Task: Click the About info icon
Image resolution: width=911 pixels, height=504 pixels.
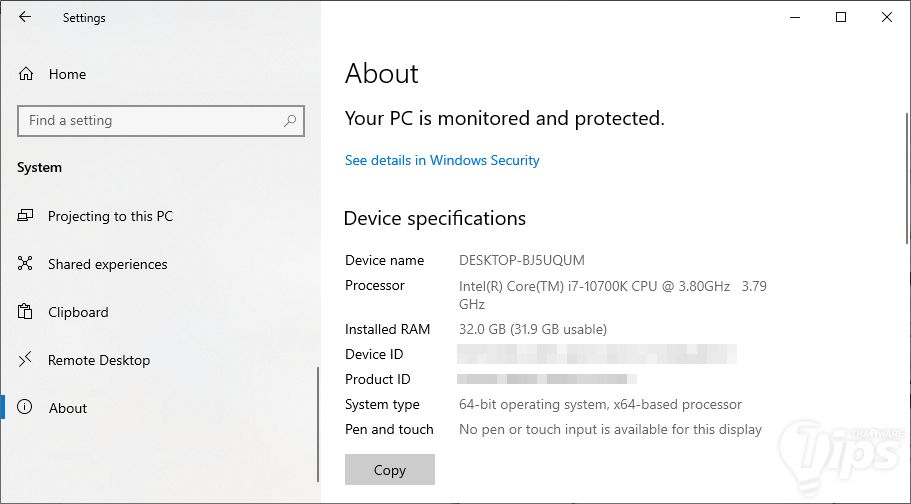Action: (26, 408)
